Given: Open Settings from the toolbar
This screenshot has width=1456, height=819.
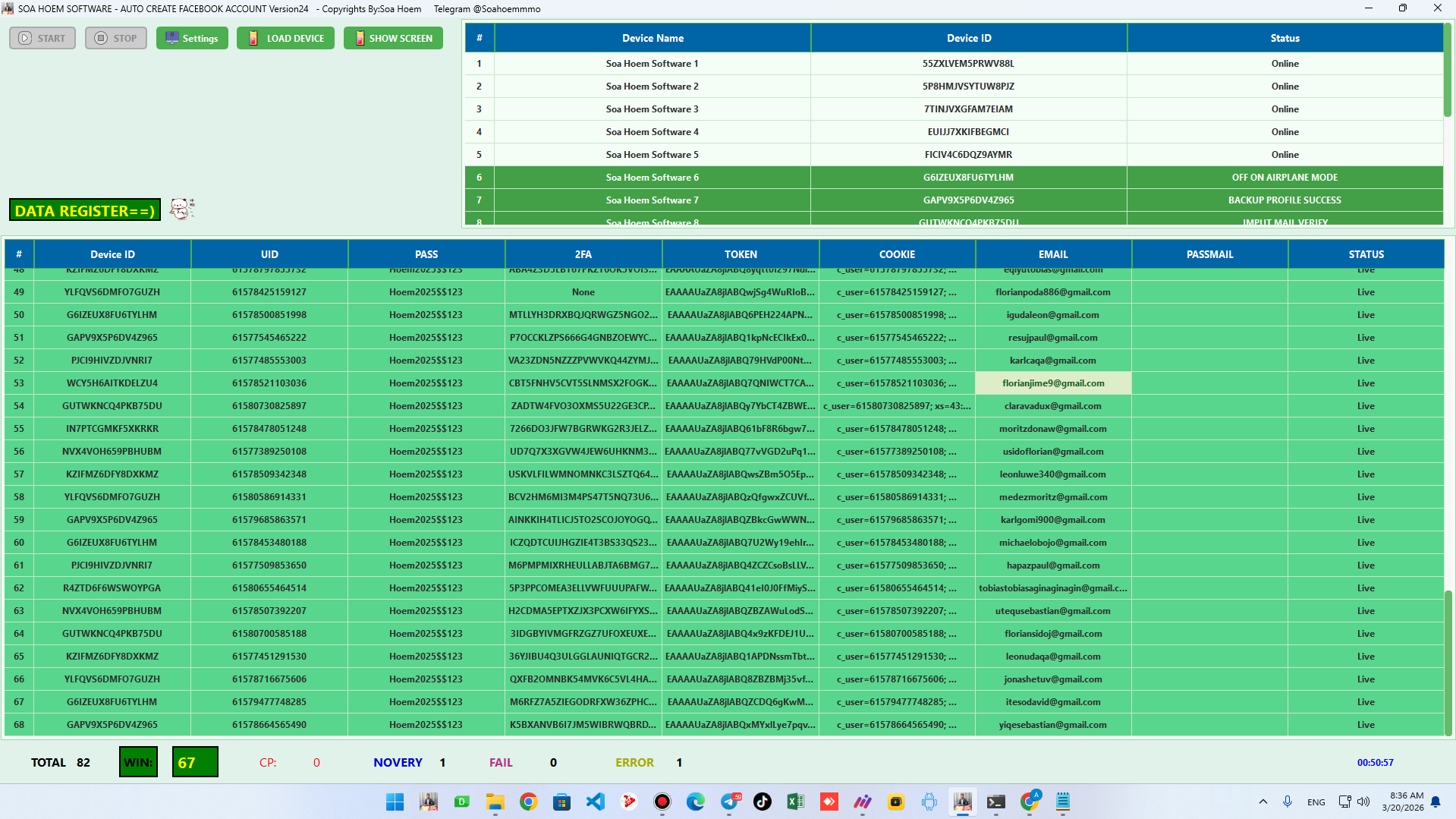Looking at the screenshot, I should 192,38.
